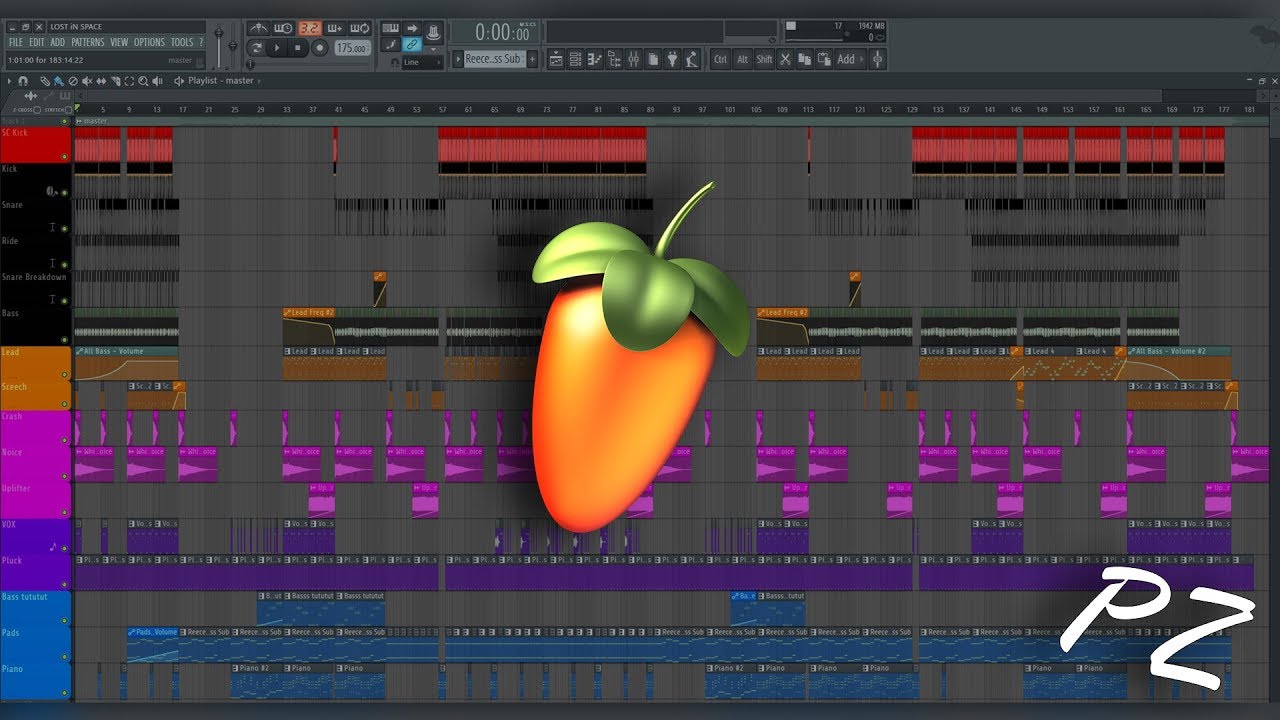The height and width of the screenshot is (720, 1280).
Task: Click the 0:00:00 time display
Action: pyautogui.click(x=502, y=33)
